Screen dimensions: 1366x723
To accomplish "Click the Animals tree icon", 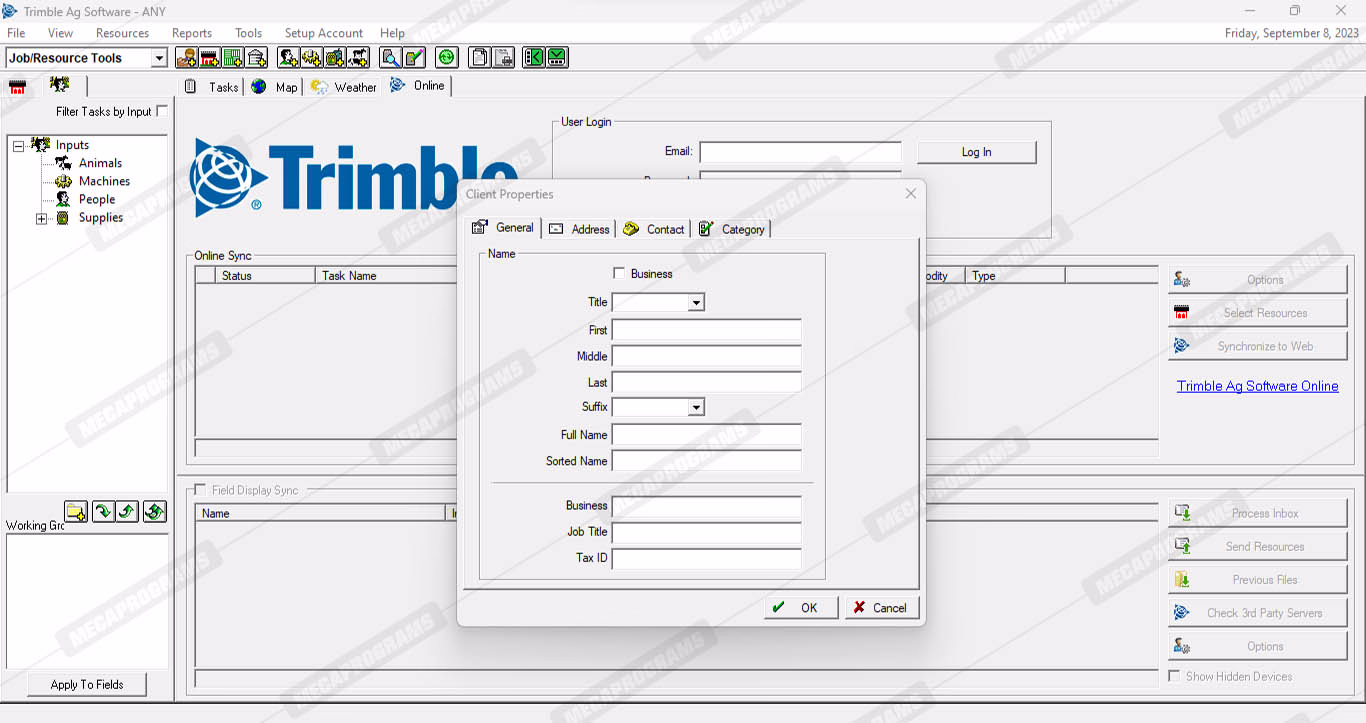I will 63,163.
